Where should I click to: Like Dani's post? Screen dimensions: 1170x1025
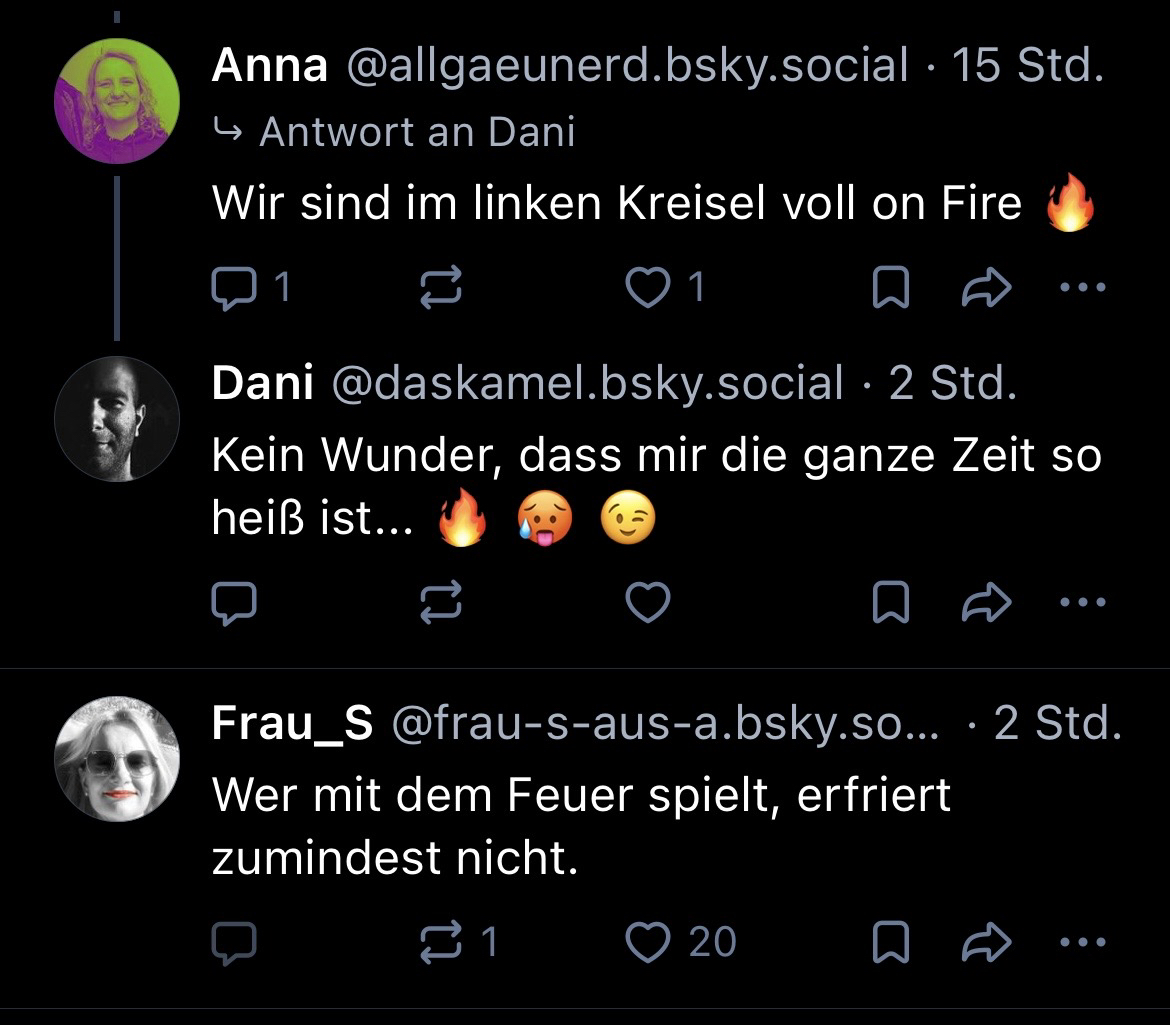click(647, 602)
